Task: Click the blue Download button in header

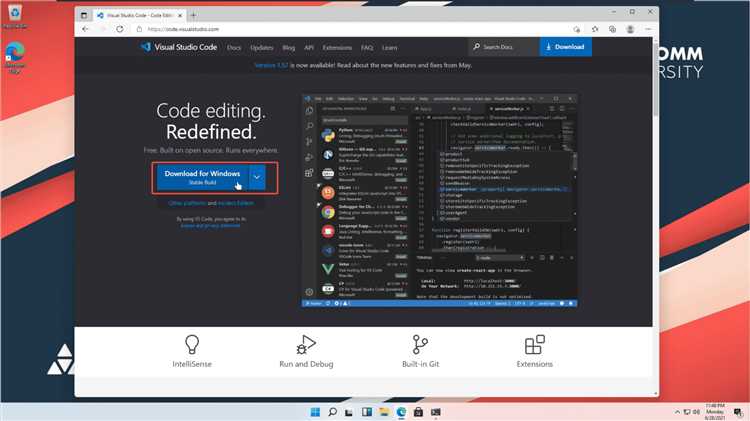Action: [565, 47]
